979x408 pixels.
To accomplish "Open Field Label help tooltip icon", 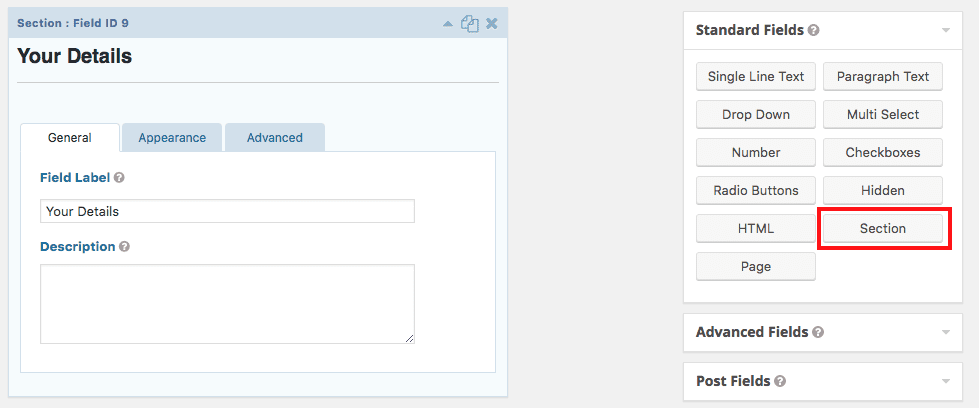I will click(119, 178).
